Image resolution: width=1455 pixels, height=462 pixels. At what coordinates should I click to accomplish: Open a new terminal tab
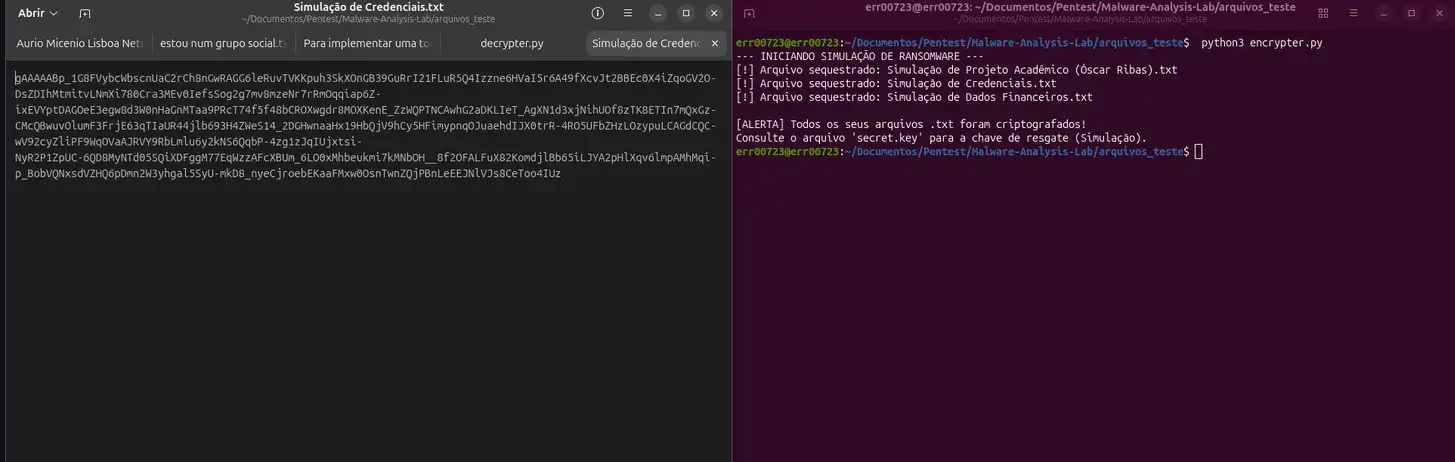tap(749, 13)
